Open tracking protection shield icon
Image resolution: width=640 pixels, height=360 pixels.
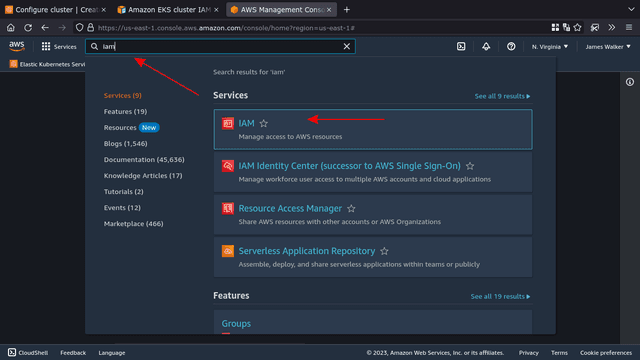(80, 28)
